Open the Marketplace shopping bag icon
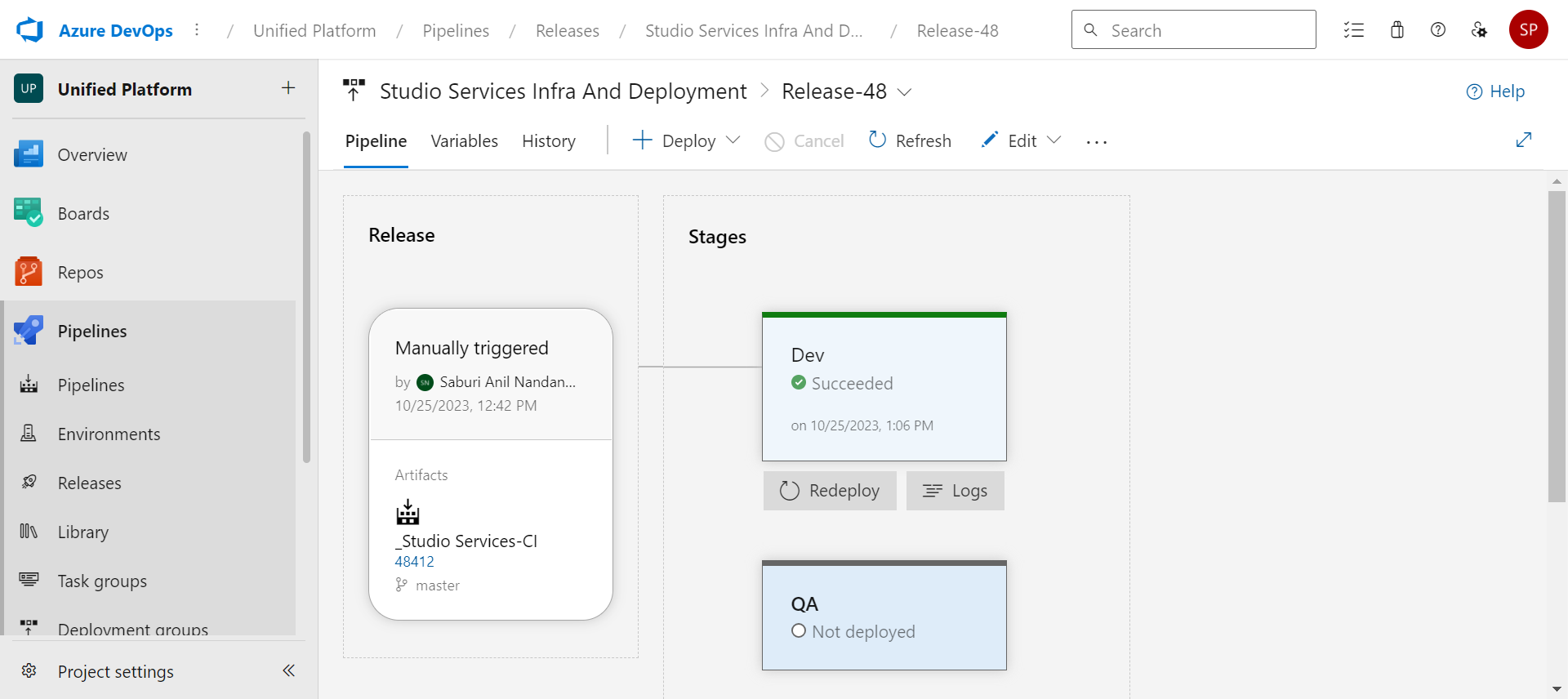Image resolution: width=1568 pixels, height=699 pixels. click(1397, 30)
